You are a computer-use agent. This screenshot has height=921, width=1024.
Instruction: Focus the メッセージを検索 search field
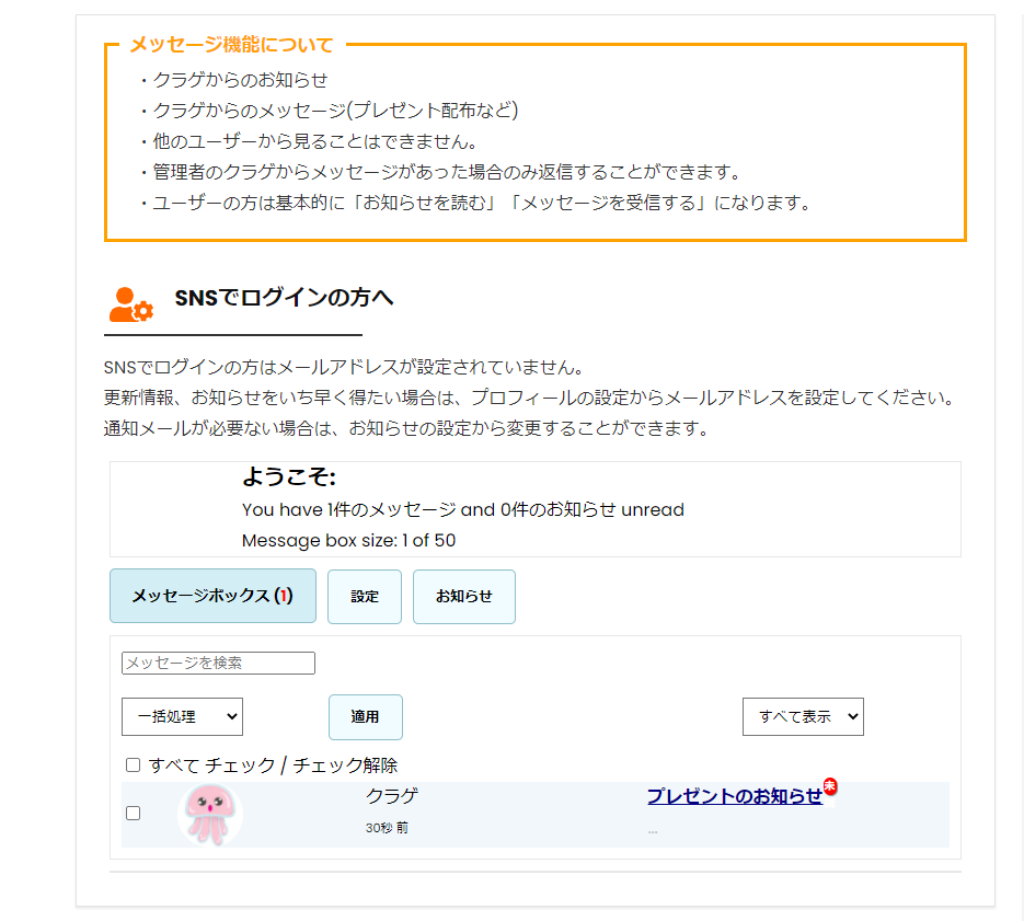pos(218,663)
